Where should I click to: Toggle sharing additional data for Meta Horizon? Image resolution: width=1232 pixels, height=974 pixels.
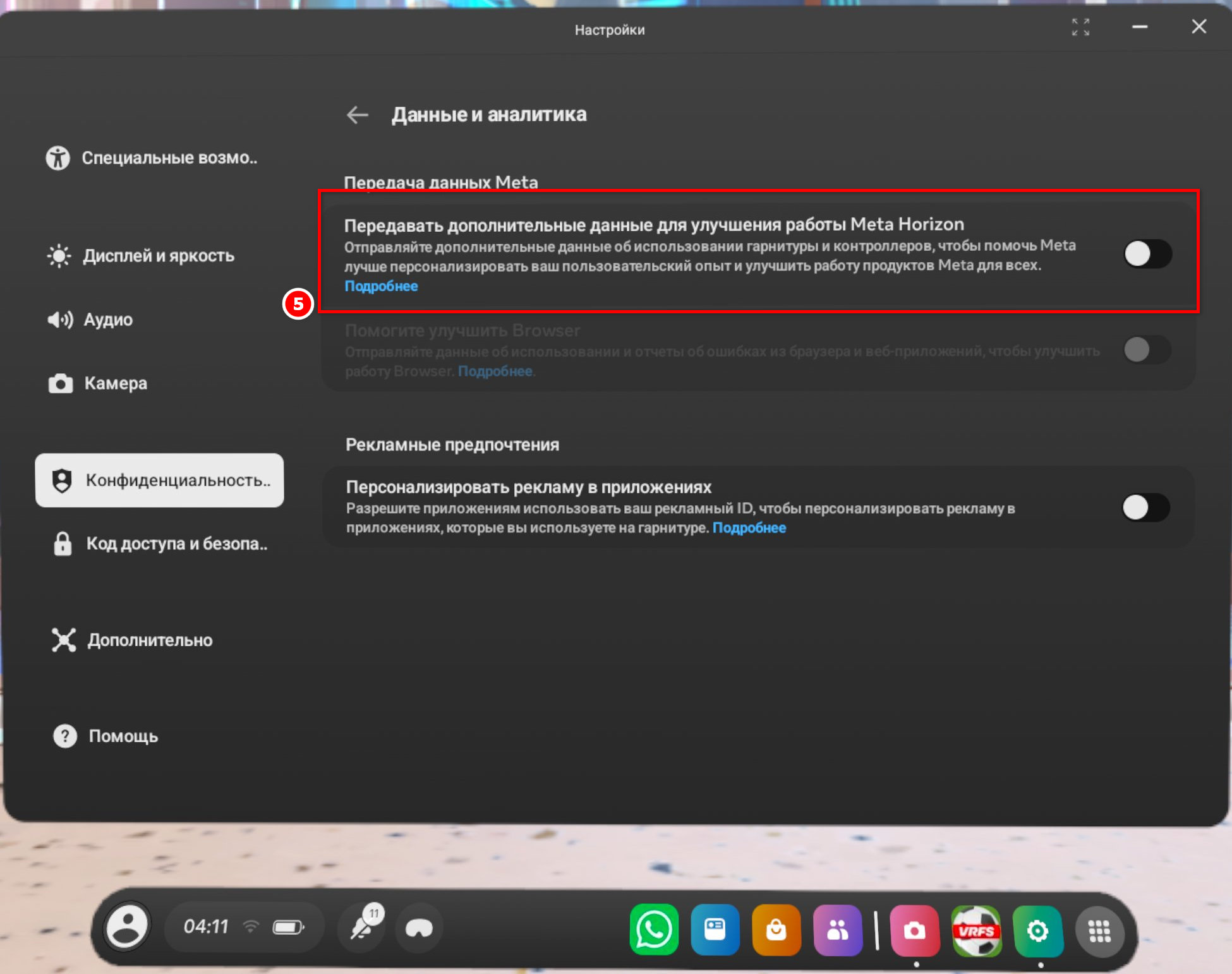pyautogui.click(x=1148, y=254)
